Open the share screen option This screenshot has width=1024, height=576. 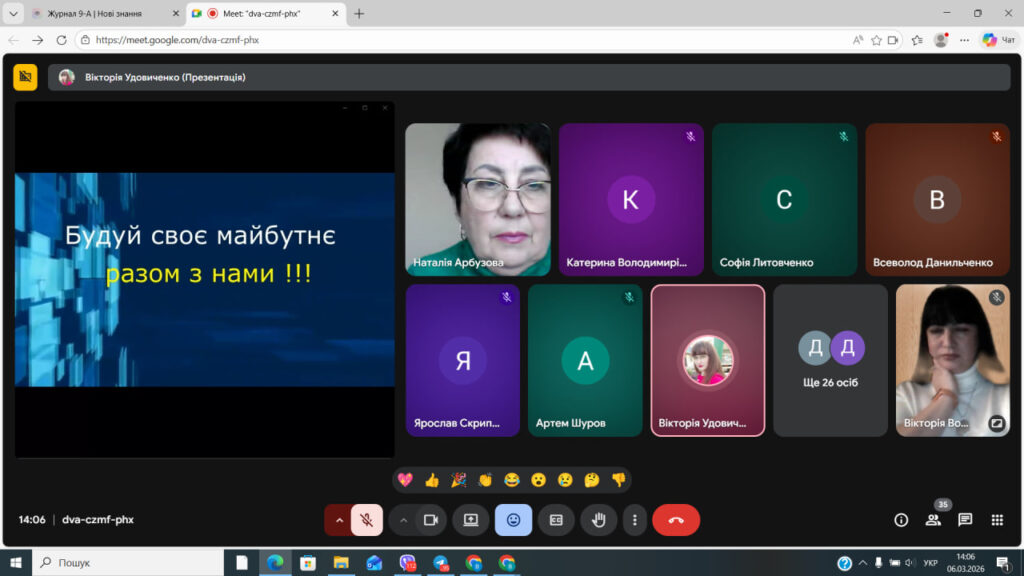tap(470, 520)
